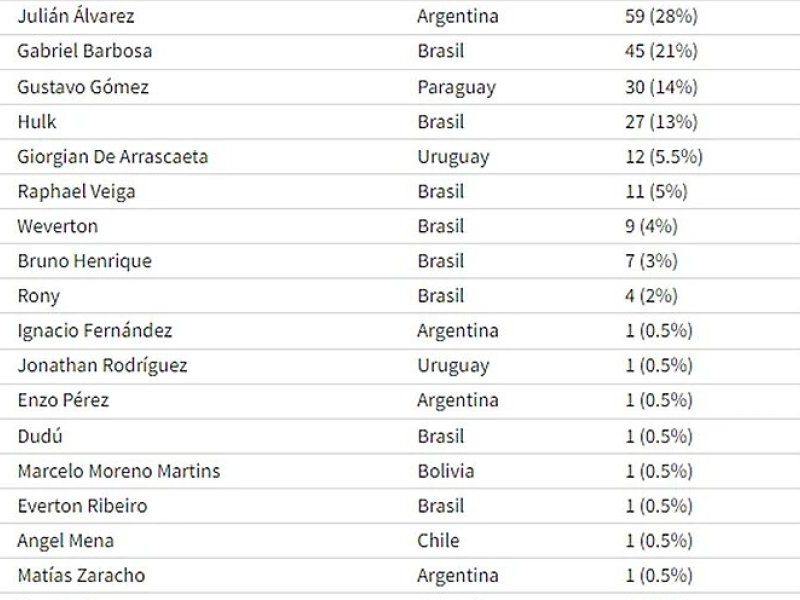Click the Dudú player name

coord(40,436)
